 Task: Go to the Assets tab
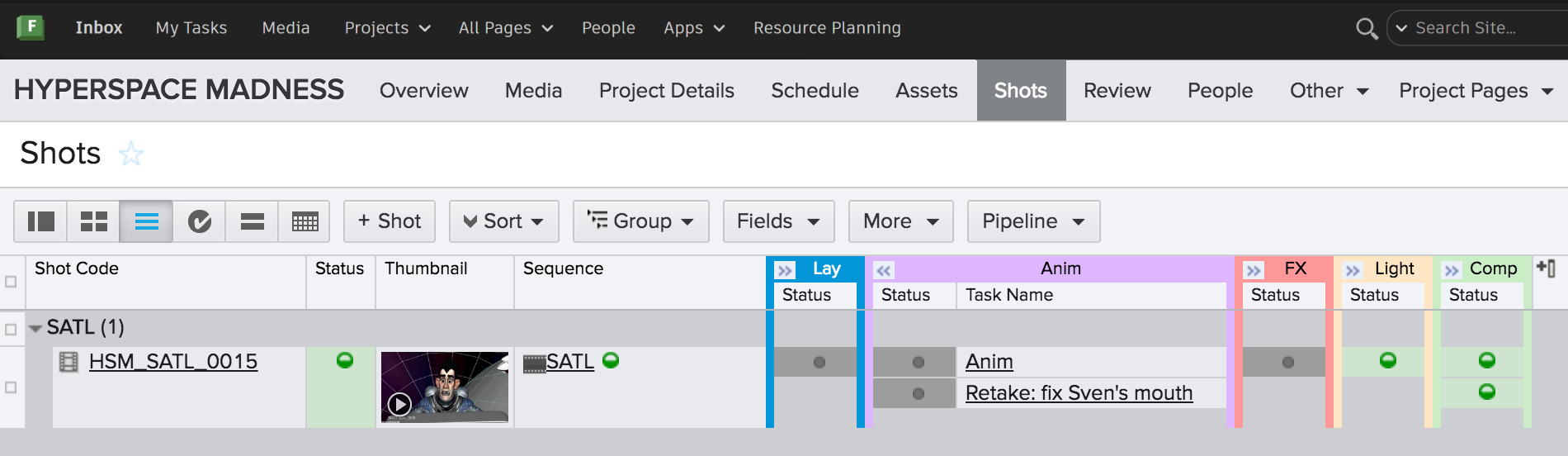click(926, 91)
